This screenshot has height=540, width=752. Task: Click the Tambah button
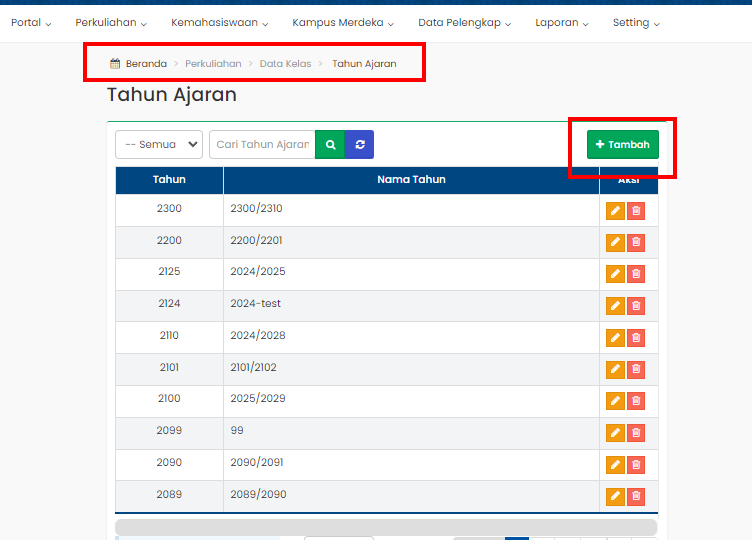point(623,144)
